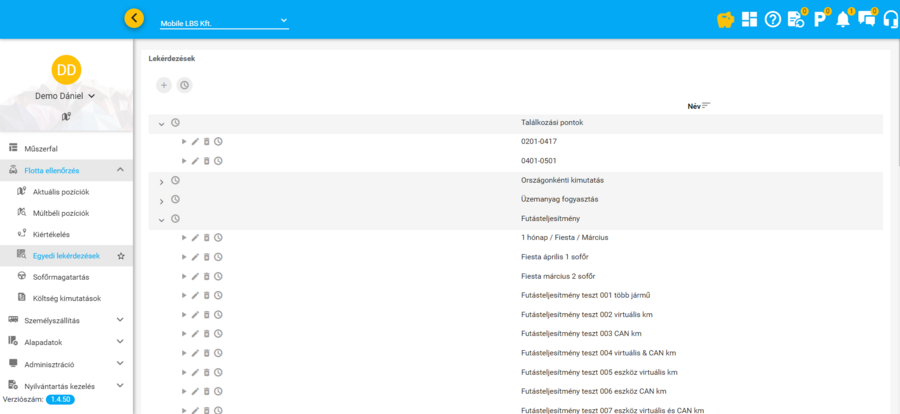Open the help question mark icon
This screenshot has width=900, height=414.
click(x=772, y=19)
